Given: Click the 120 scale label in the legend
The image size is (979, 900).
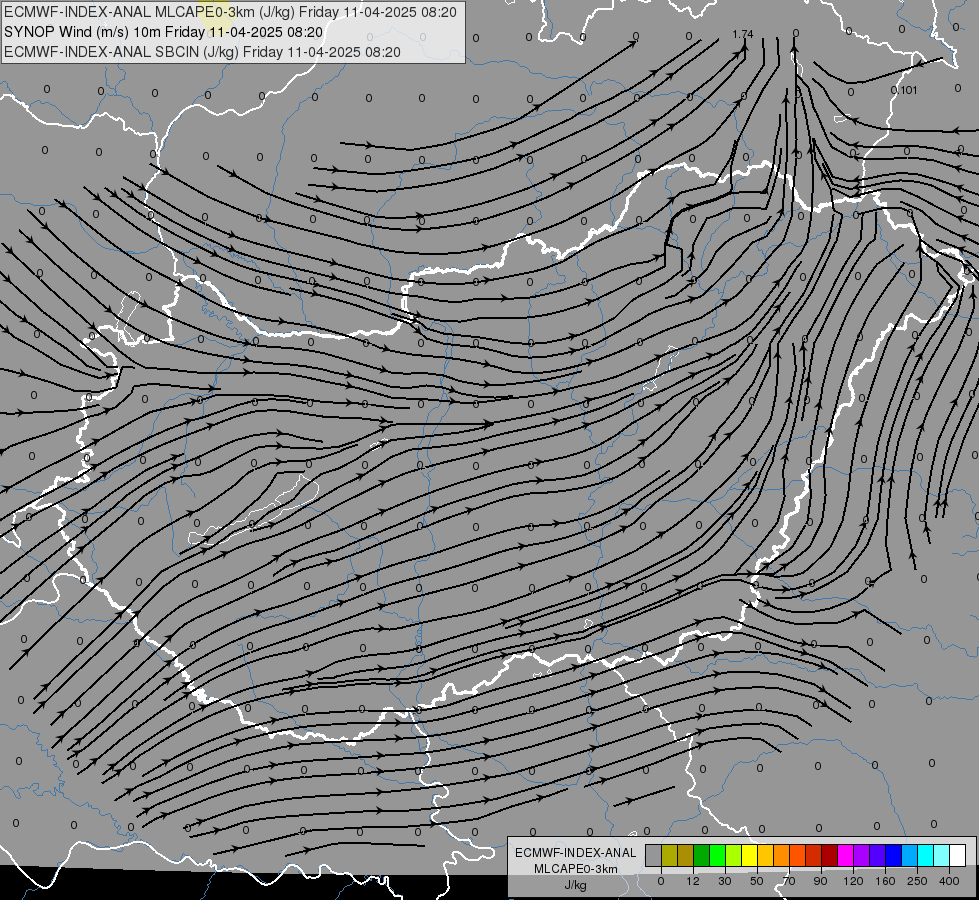Looking at the screenshot, I should [854, 881].
